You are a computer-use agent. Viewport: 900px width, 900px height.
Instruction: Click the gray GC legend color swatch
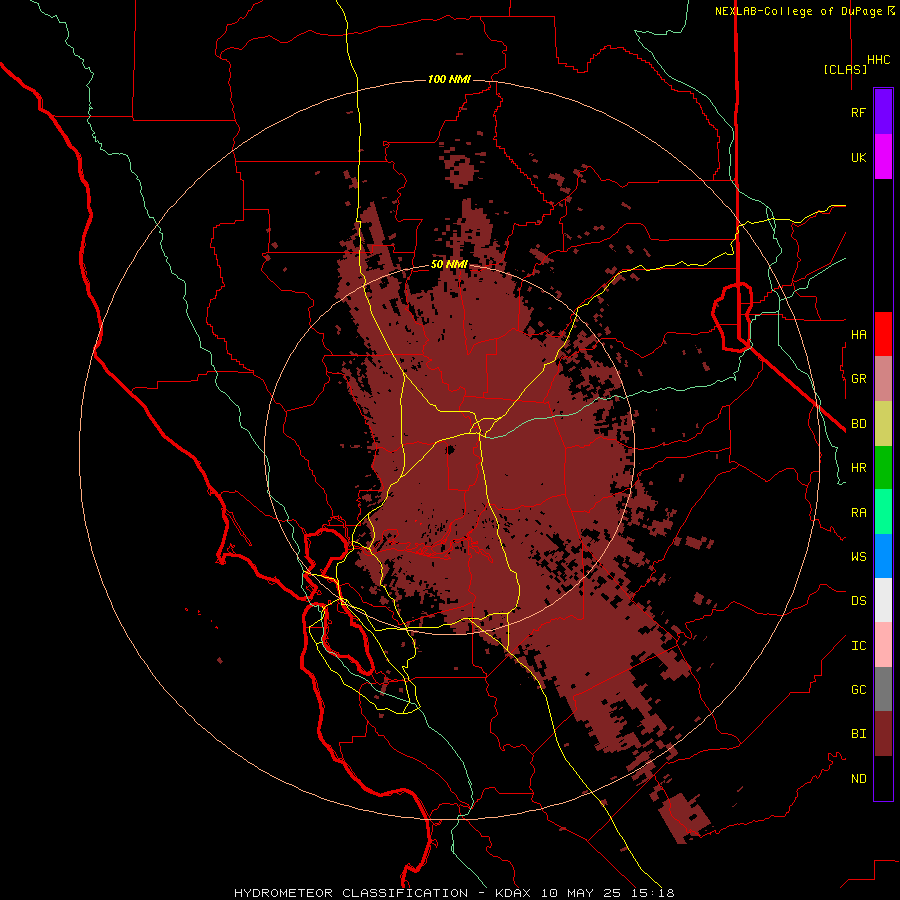(x=883, y=689)
